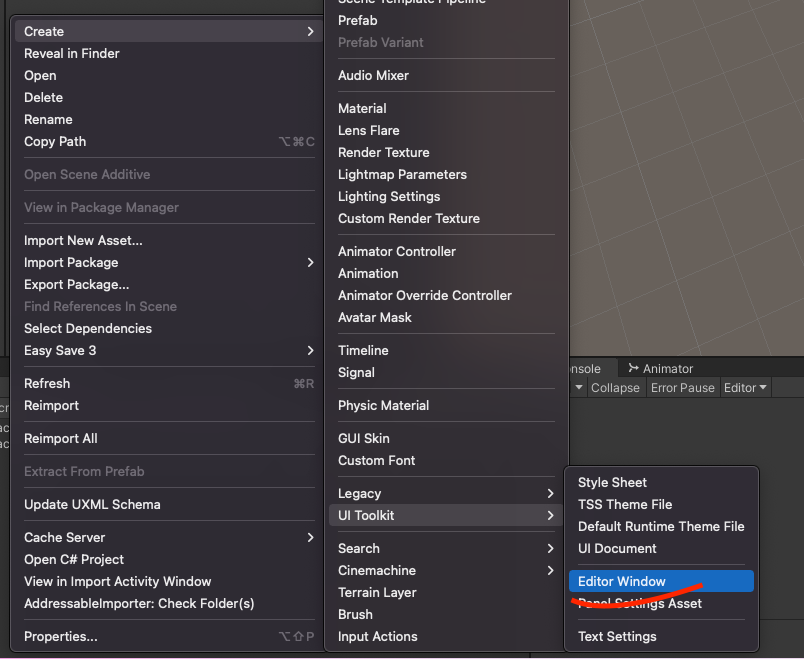Click Update UXML Schema

(168, 505)
